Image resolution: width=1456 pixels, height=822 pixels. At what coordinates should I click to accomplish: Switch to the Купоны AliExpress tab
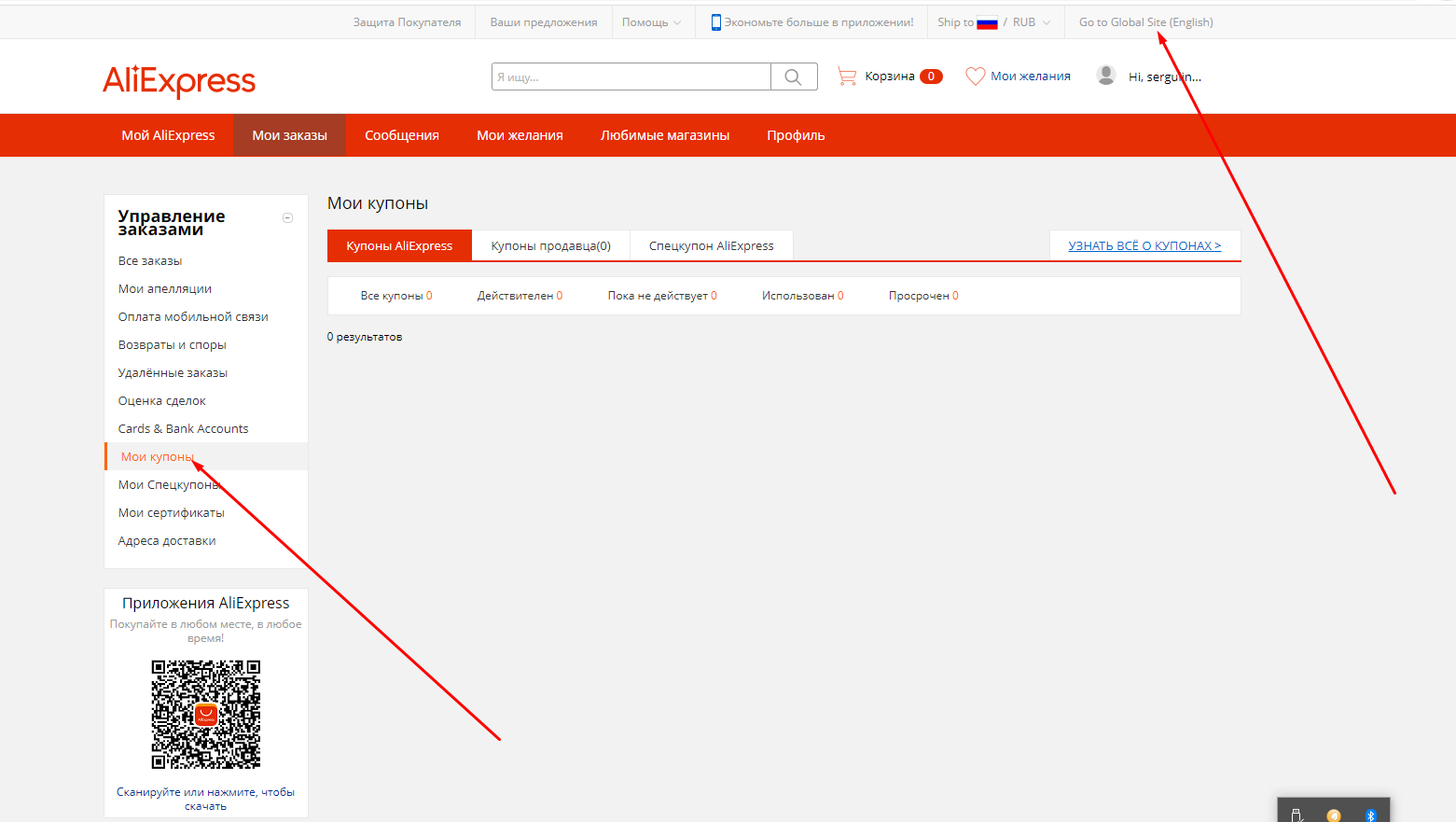399,245
